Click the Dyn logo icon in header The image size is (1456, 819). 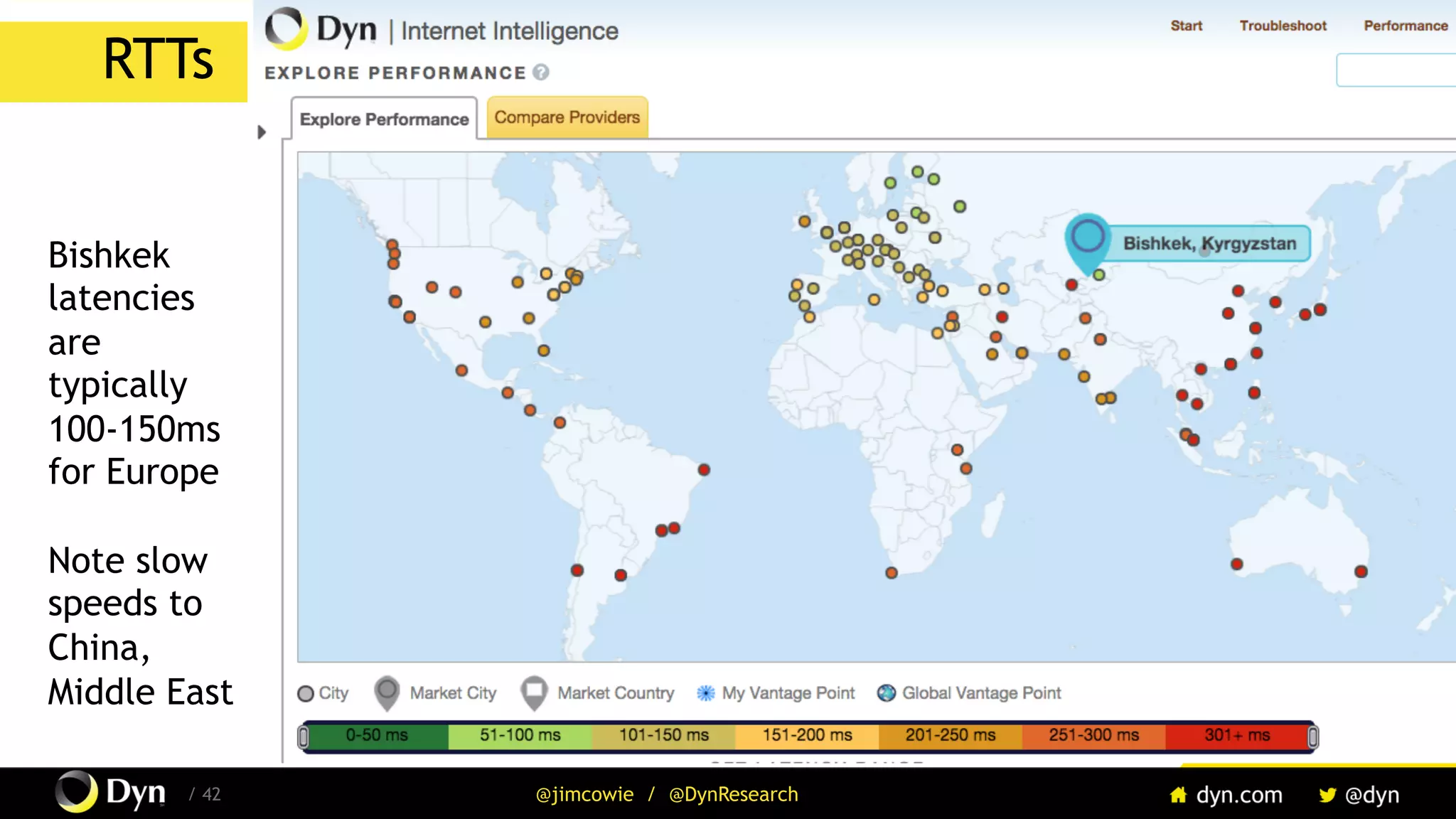(287, 28)
